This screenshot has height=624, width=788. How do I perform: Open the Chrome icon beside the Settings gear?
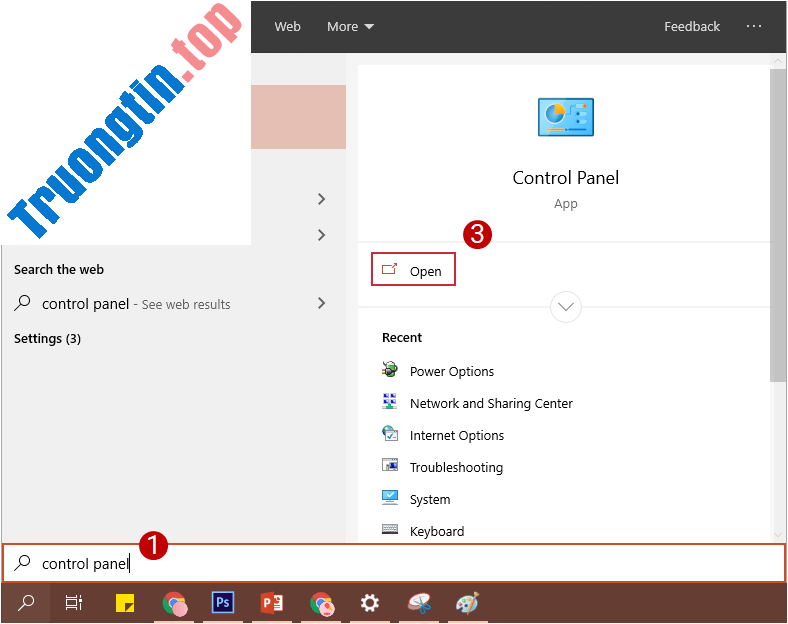pyautogui.click(x=322, y=602)
